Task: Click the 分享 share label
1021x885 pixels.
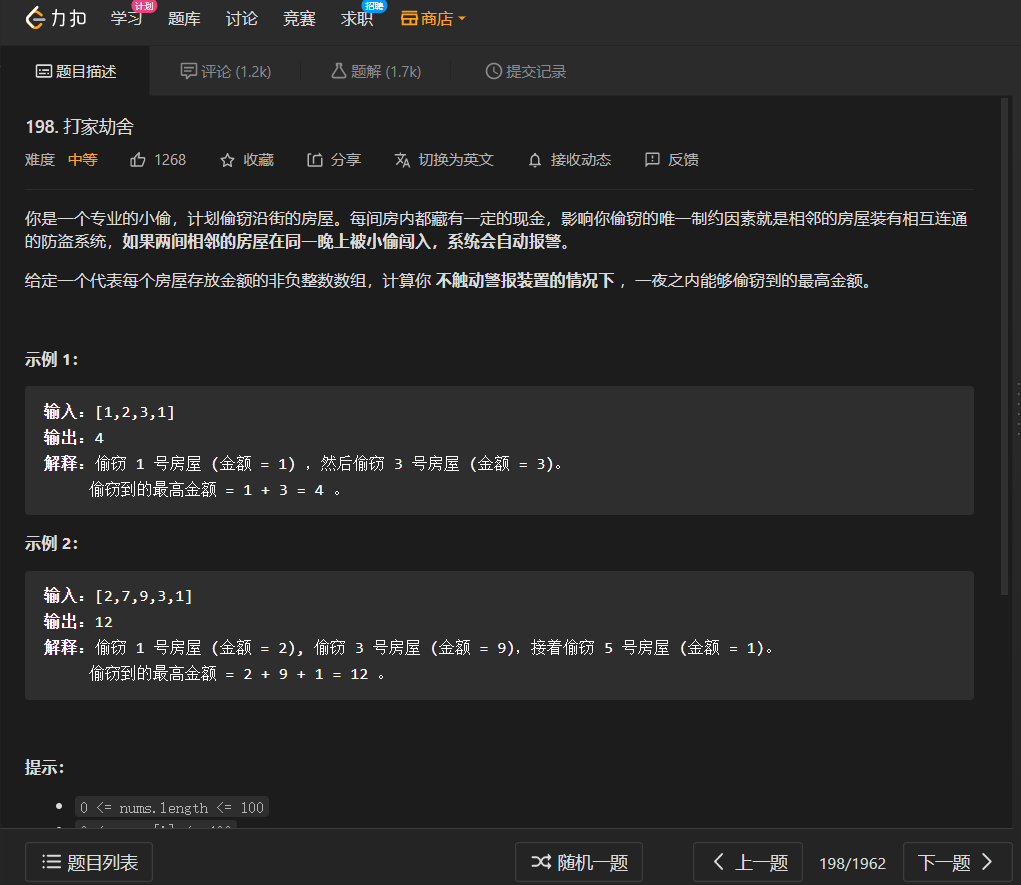Action: click(346, 160)
